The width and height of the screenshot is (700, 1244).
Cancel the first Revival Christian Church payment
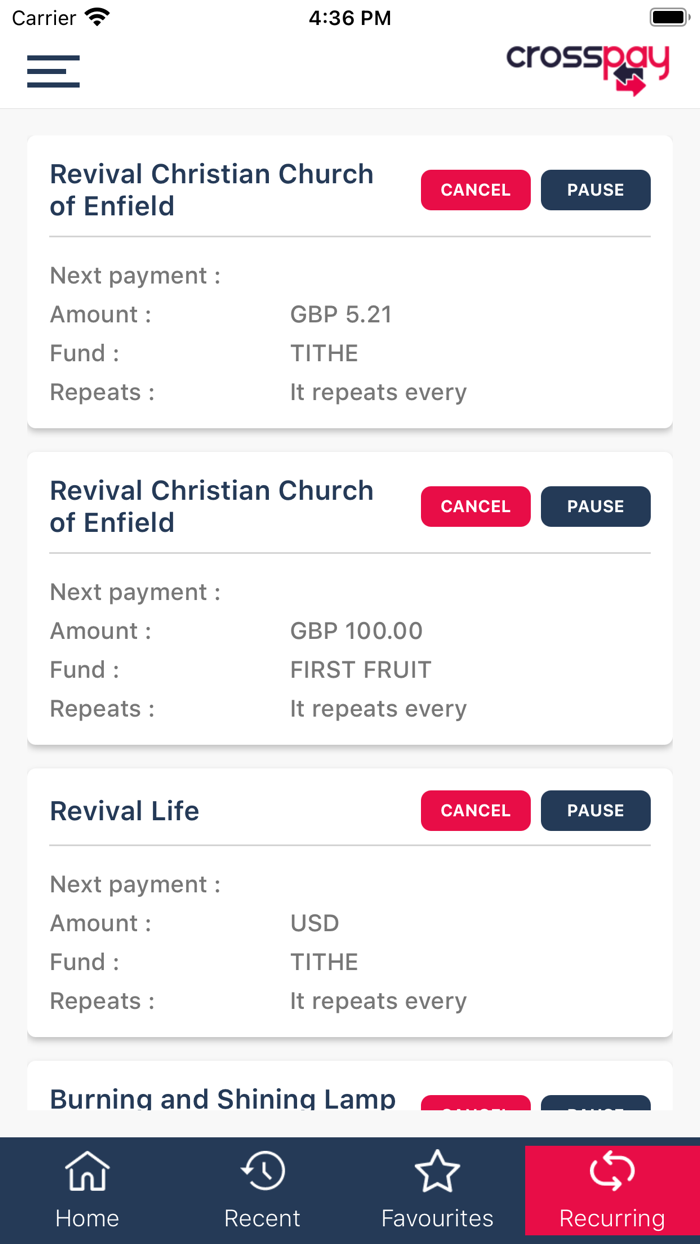point(475,189)
